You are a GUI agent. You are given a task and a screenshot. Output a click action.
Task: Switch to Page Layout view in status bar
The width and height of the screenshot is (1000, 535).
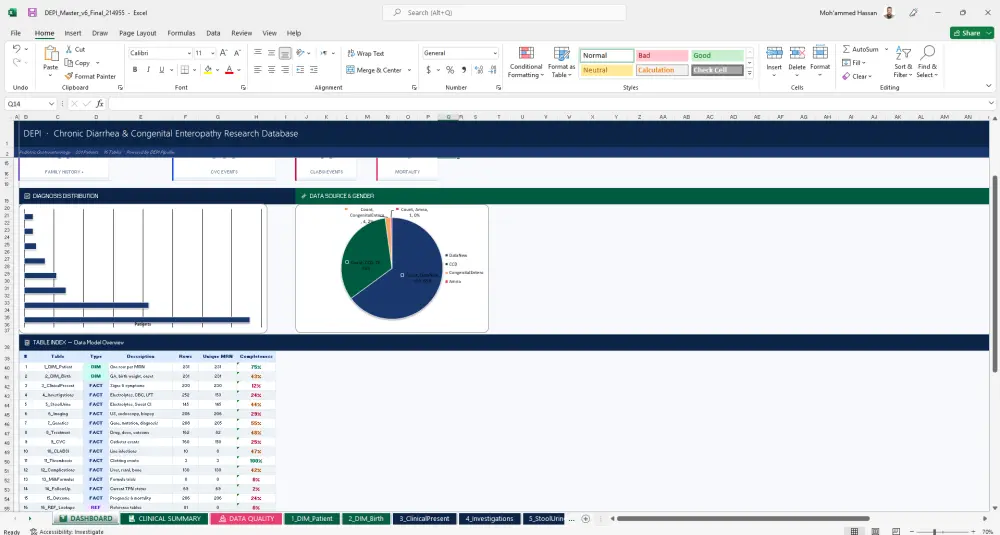875,531
